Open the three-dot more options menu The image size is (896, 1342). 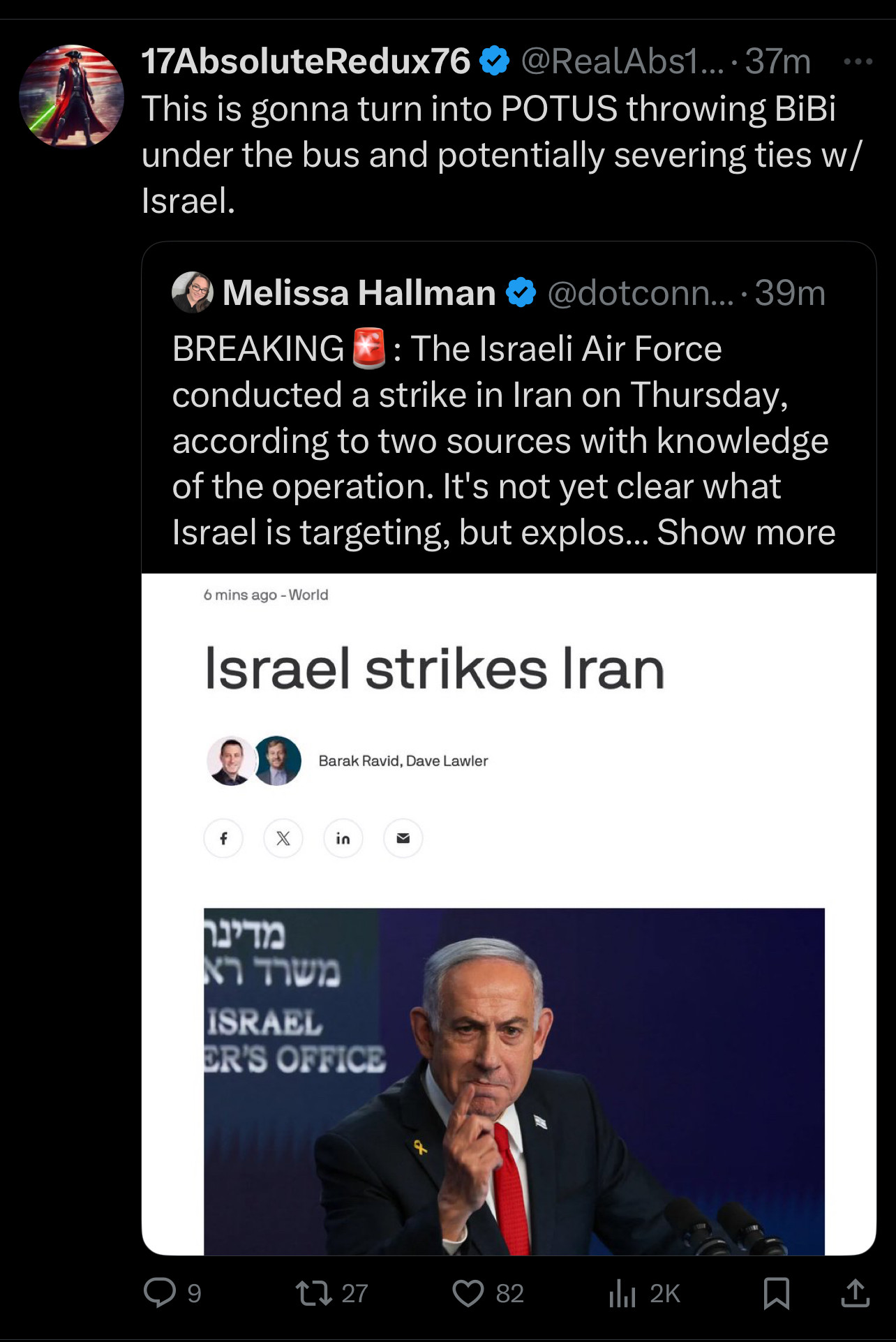pos(858,61)
